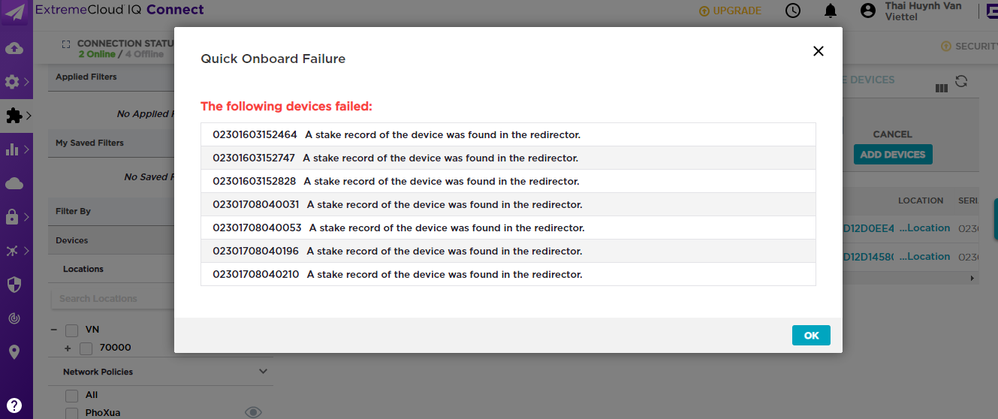The height and width of the screenshot is (419, 998).
Task: Open the bar chart sidebar icon
Action: pos(13,150)
